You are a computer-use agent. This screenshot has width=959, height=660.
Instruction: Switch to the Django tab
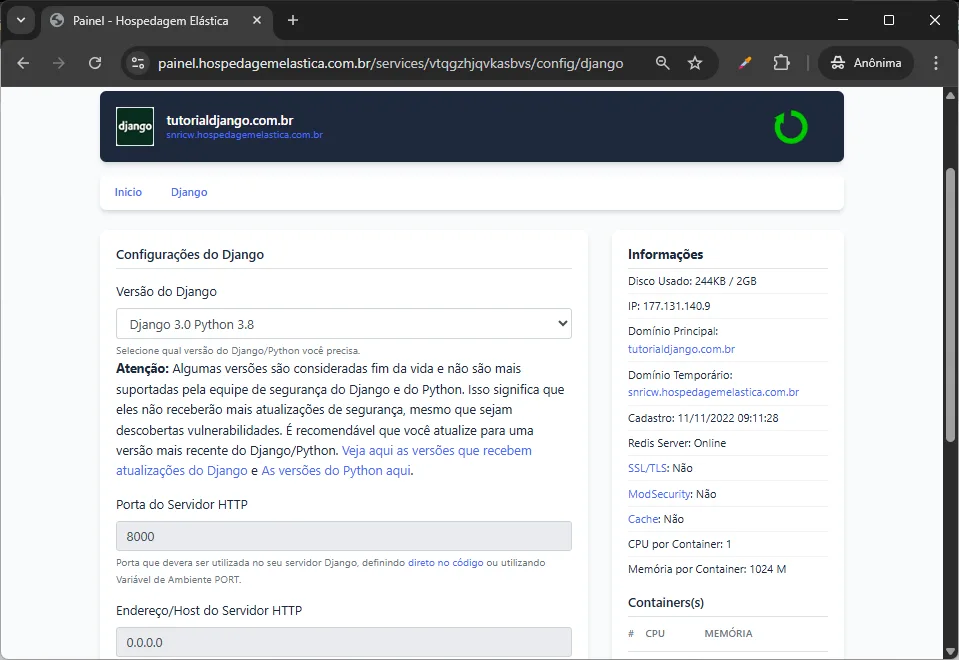[x=189, y=192]
